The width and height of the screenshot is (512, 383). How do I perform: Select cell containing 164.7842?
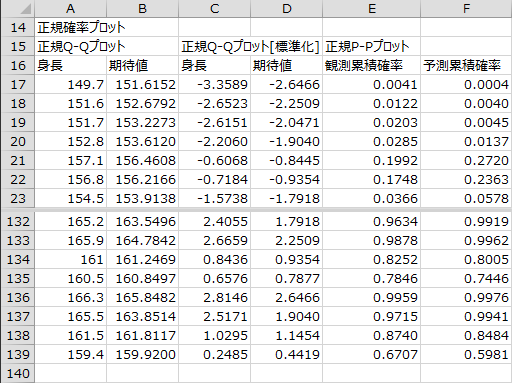click(x=142, y=240)
